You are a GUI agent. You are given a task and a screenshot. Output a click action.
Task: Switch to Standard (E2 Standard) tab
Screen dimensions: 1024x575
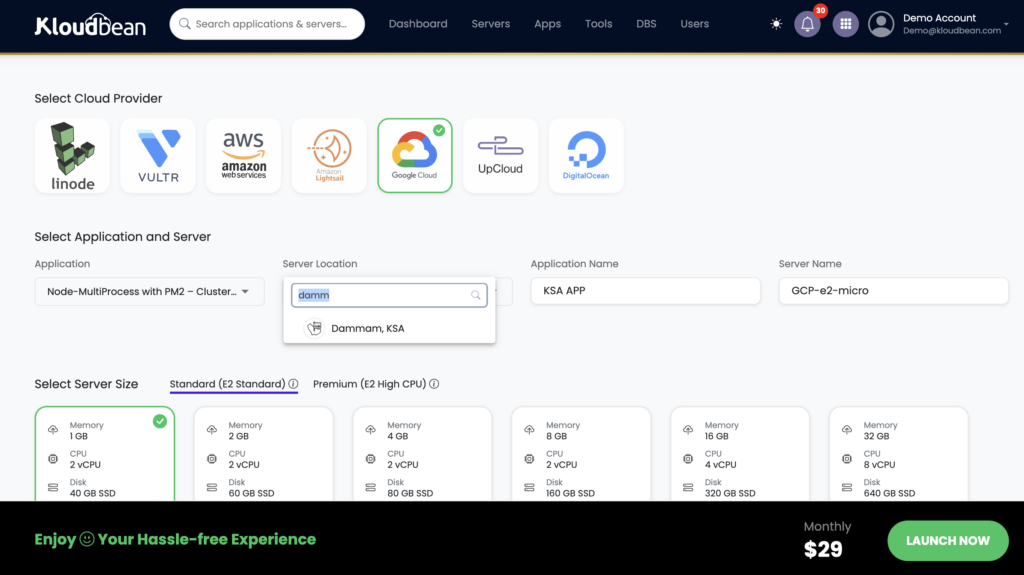coord(227,384)
